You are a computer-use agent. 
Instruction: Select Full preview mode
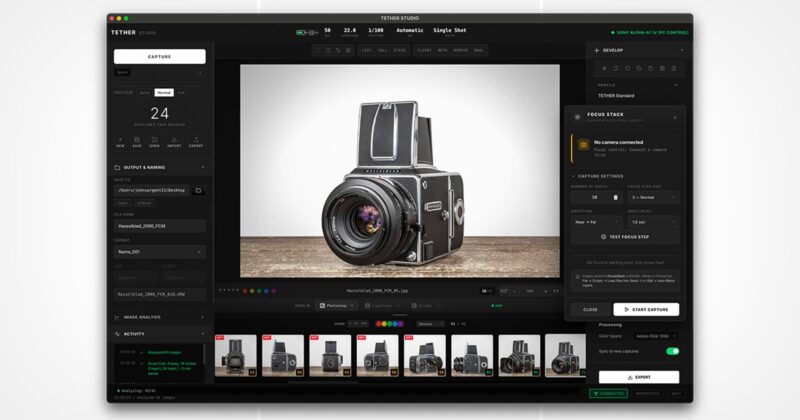coord(181,93)
